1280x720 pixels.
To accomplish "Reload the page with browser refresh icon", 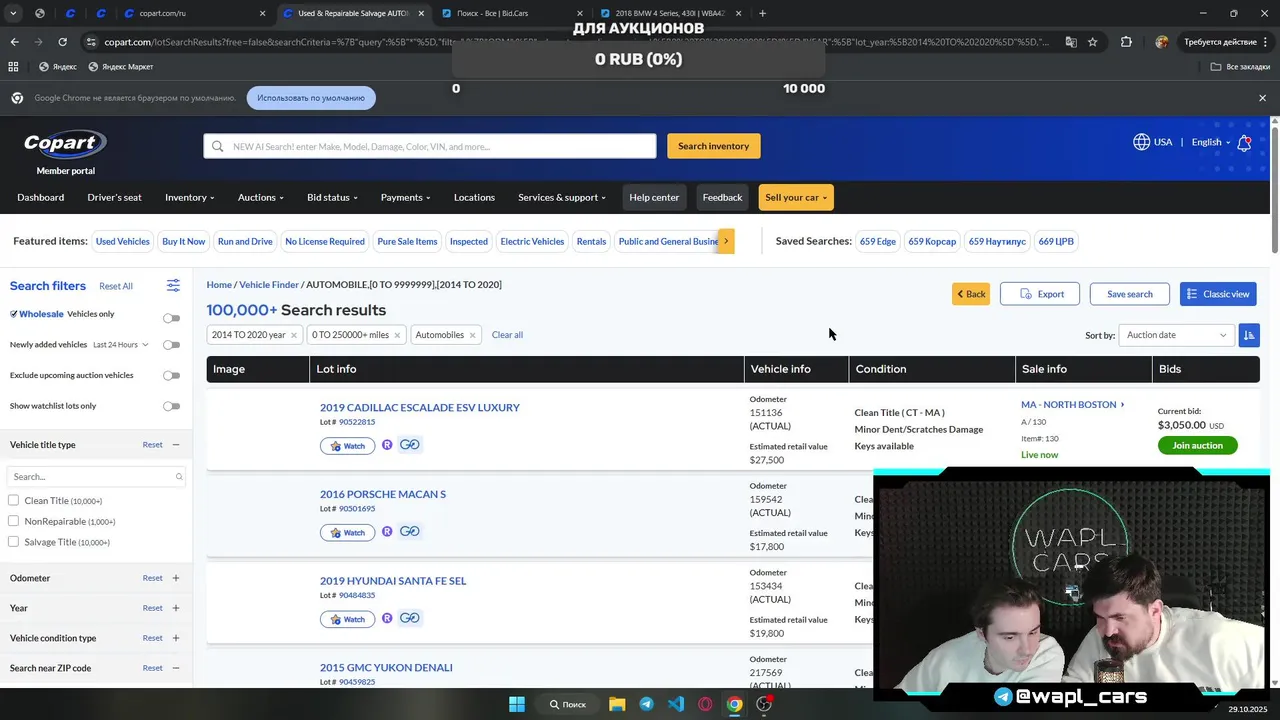I will tap(62, 42).
